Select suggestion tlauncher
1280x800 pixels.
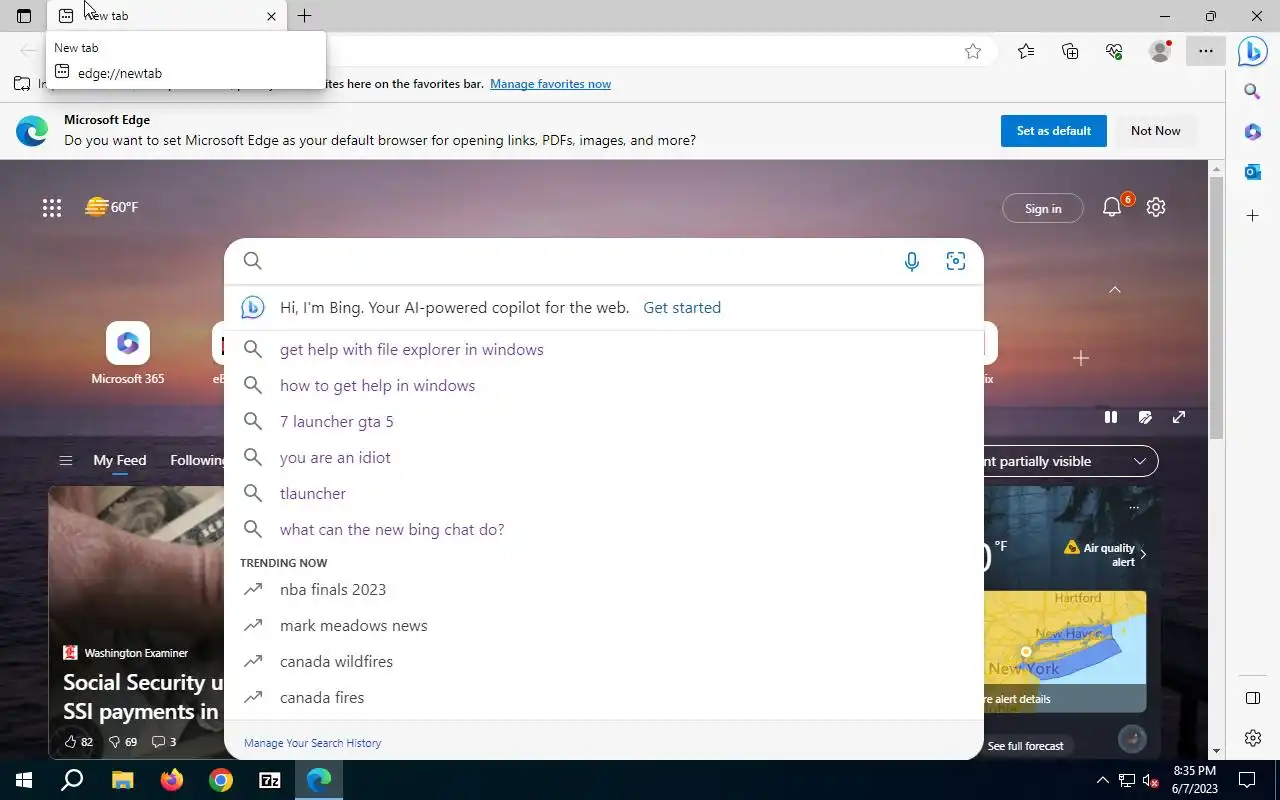(x=604, y=494)
